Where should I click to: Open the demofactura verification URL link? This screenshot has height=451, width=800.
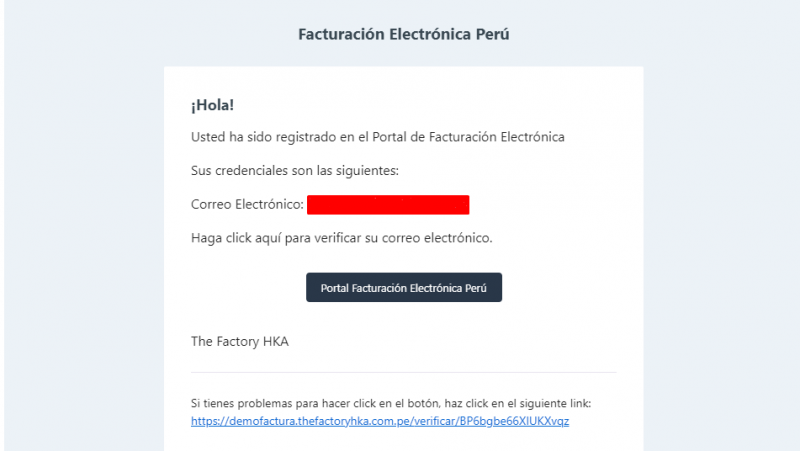(x=380, y=421)
